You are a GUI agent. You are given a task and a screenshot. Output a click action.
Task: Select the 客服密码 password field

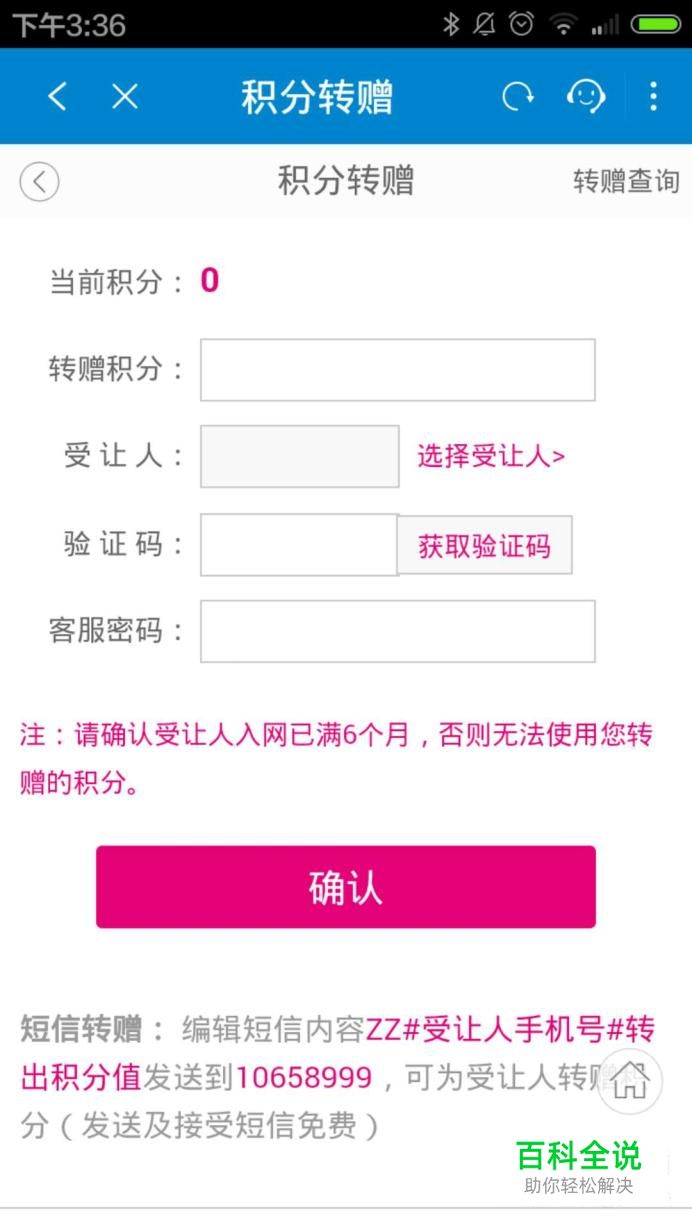point(398,631)
